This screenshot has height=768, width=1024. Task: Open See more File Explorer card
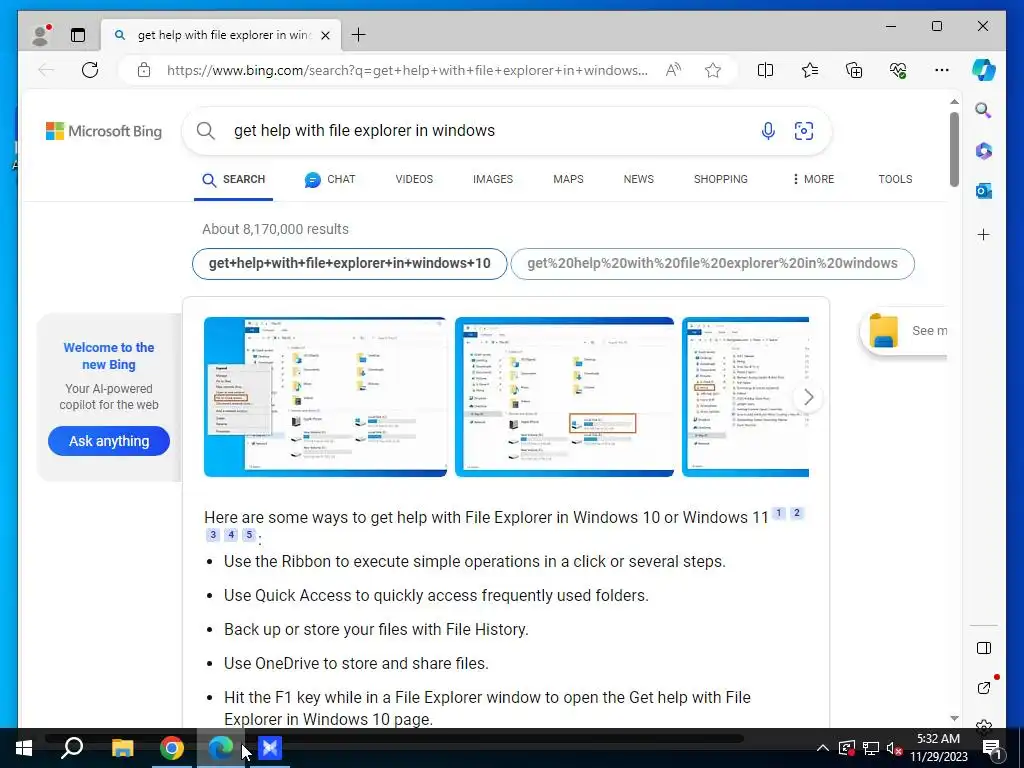(904, 331)
